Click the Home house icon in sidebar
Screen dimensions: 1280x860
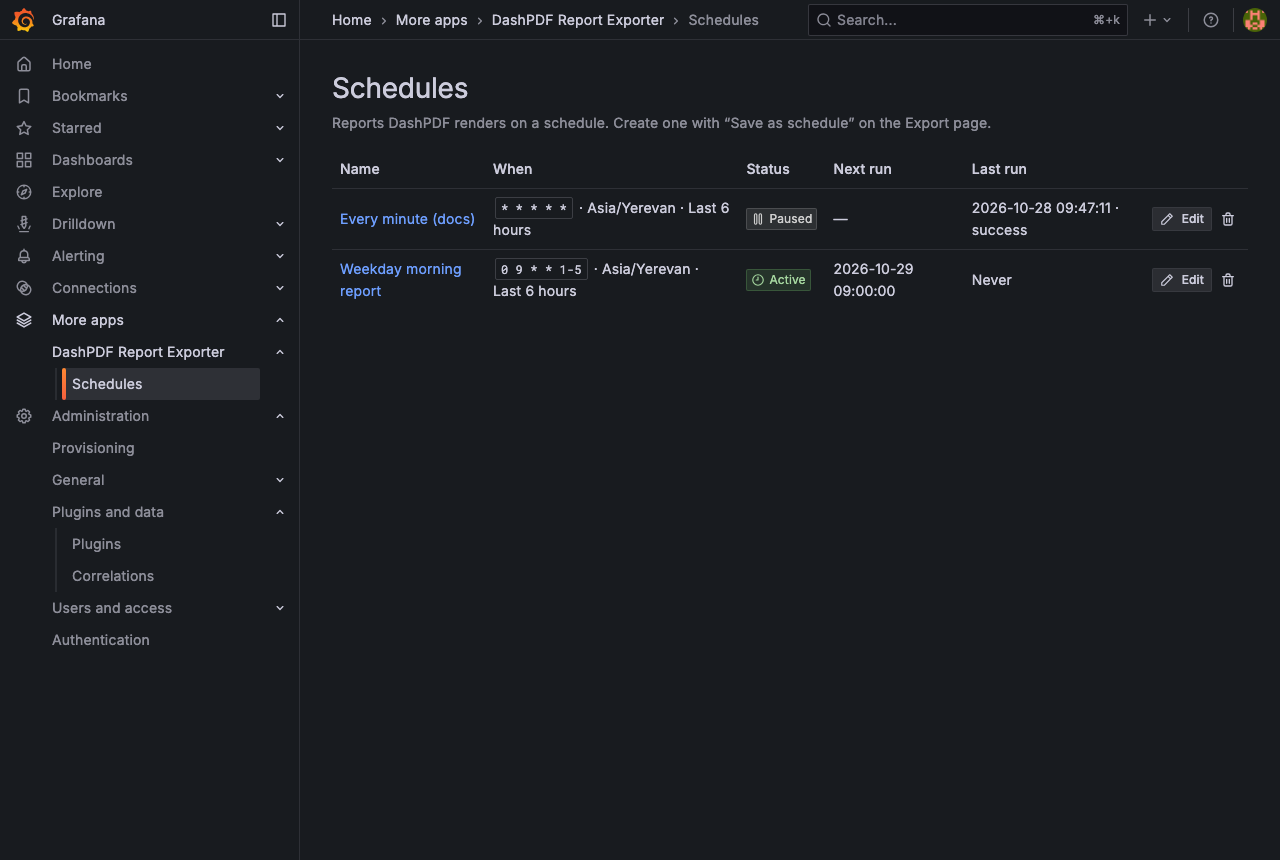coord(24,64)
